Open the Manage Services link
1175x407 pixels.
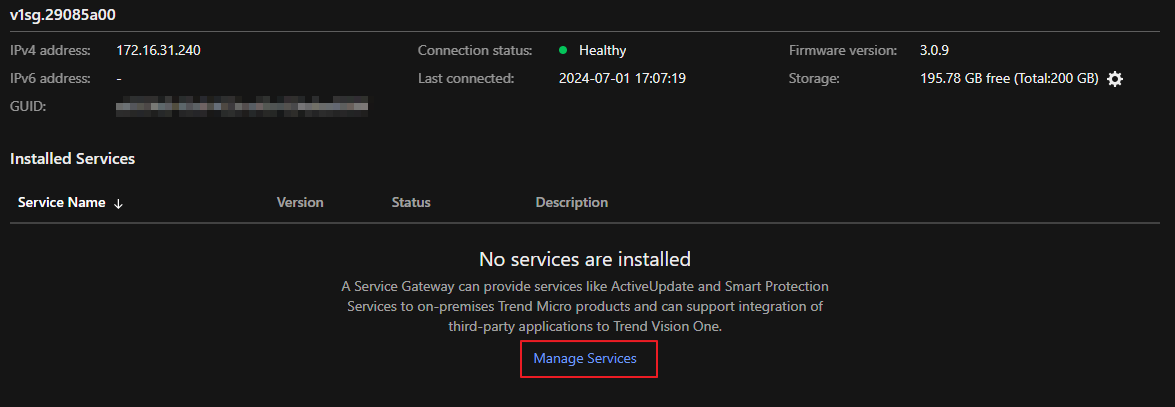[x=585, y=358]
